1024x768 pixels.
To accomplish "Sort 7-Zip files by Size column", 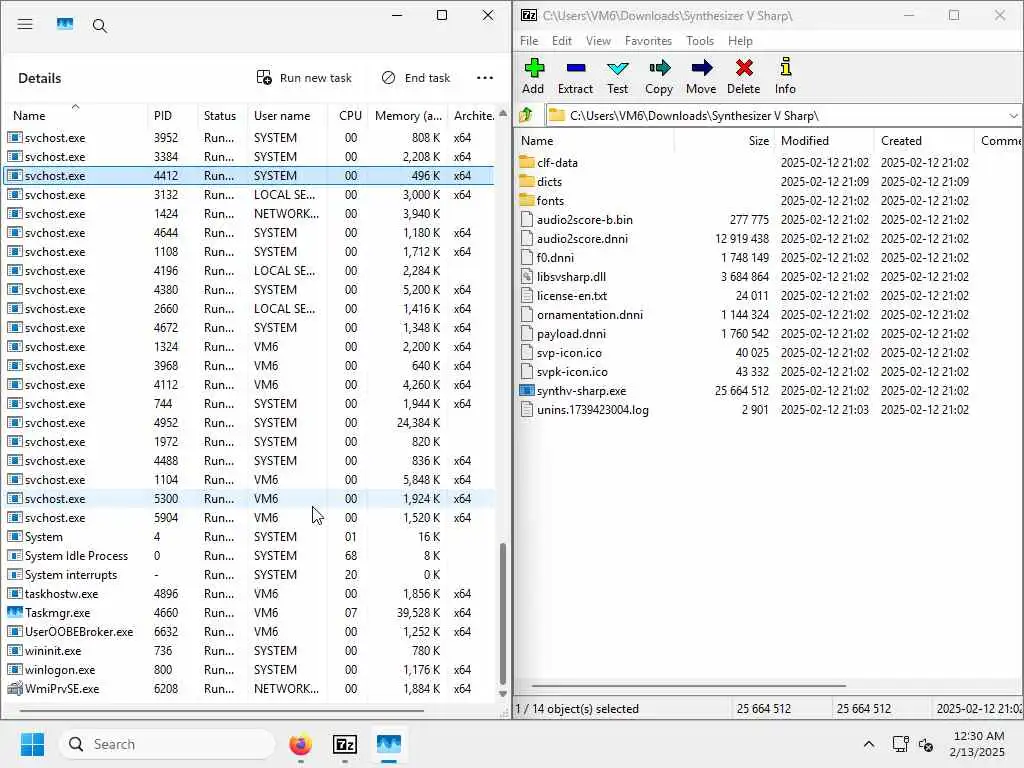I will coord(725,140).
